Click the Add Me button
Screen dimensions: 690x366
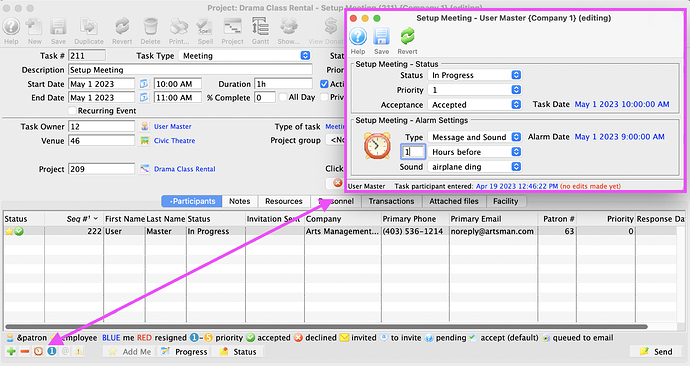pyautogui.click(x=130, y=351)
